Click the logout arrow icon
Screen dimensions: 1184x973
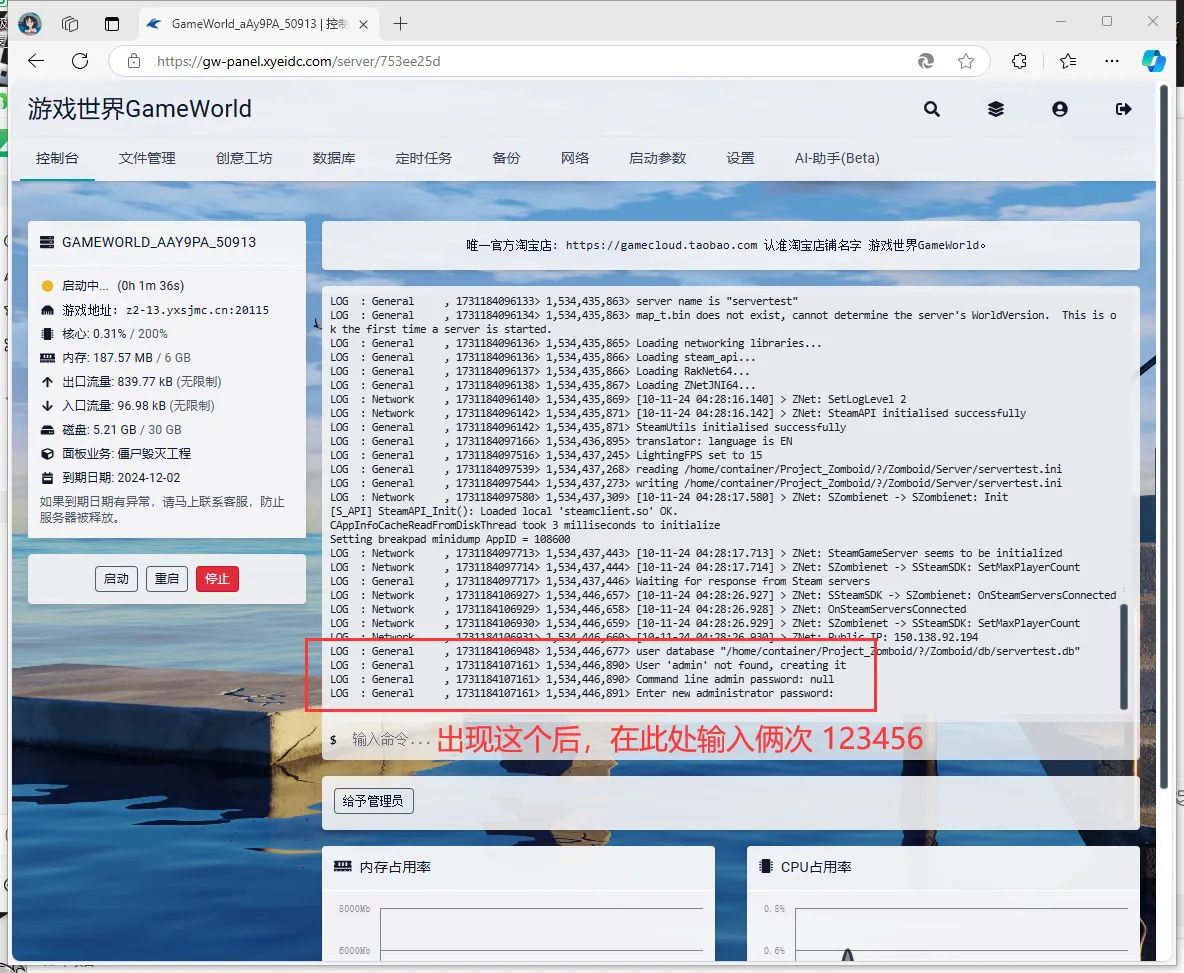pyautogui.click(x=1124, y=109)
